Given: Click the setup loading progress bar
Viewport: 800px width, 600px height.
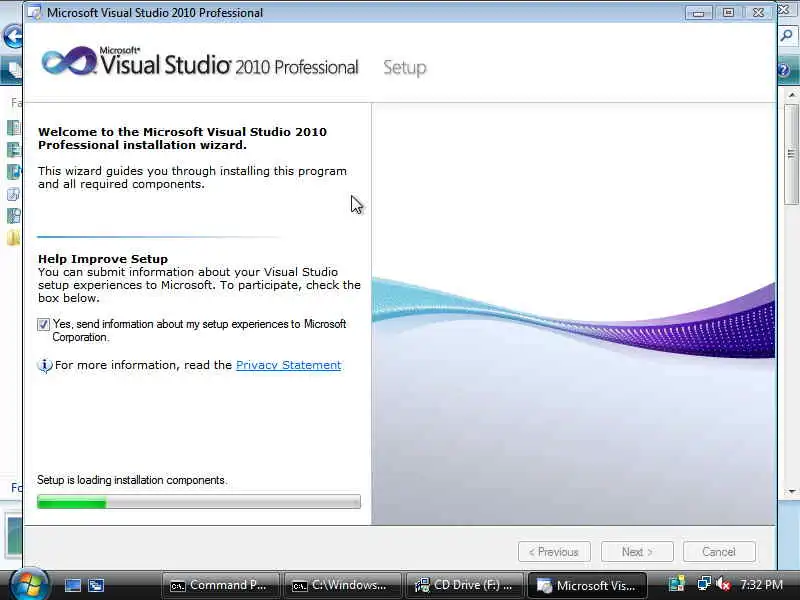Looking at the screenshot, I should click(199, 502).
